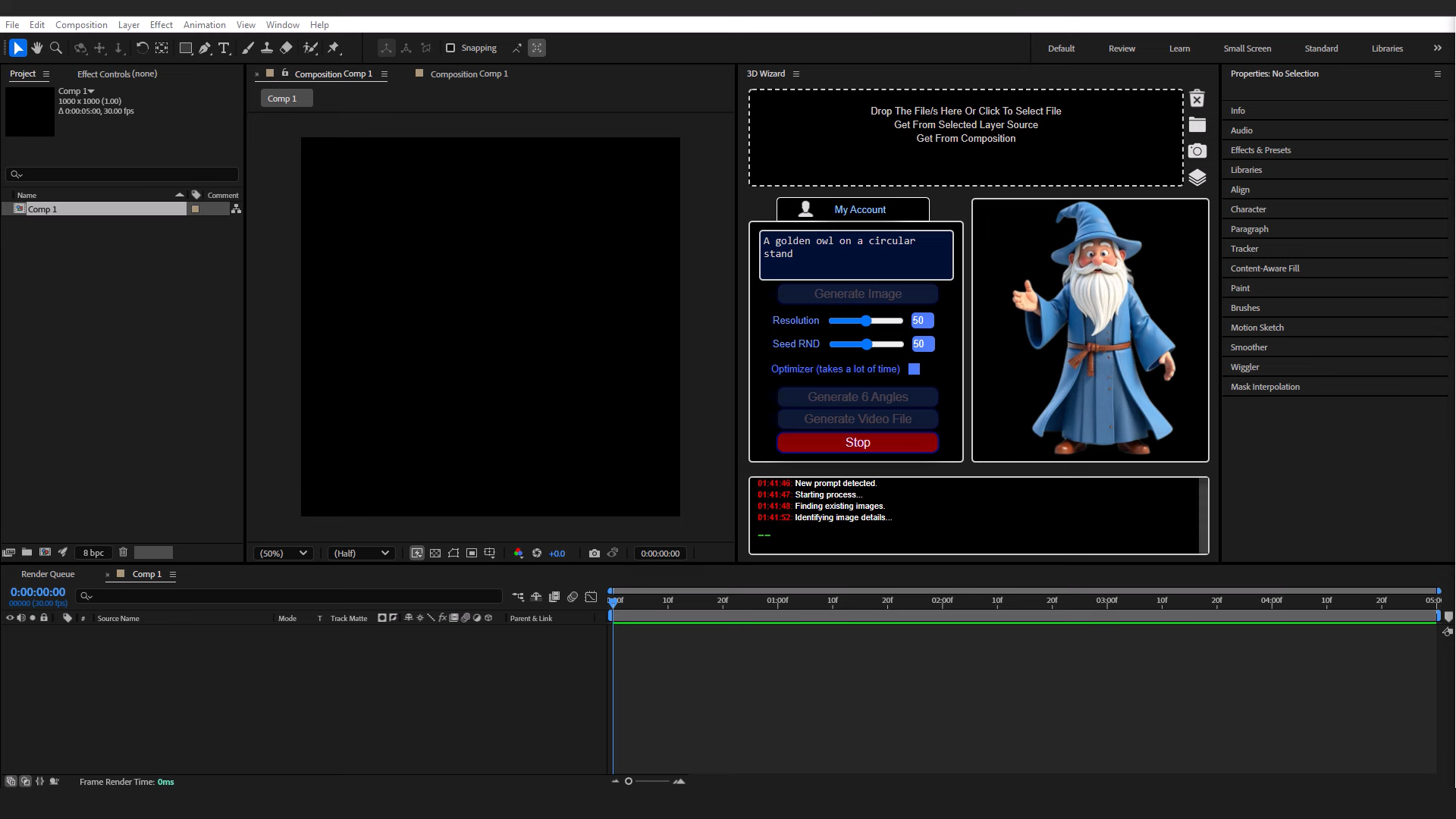The height and width of the screenshot is (819, 1456).
Task: Toggle transparency grid in viewer
Action: 435,554
